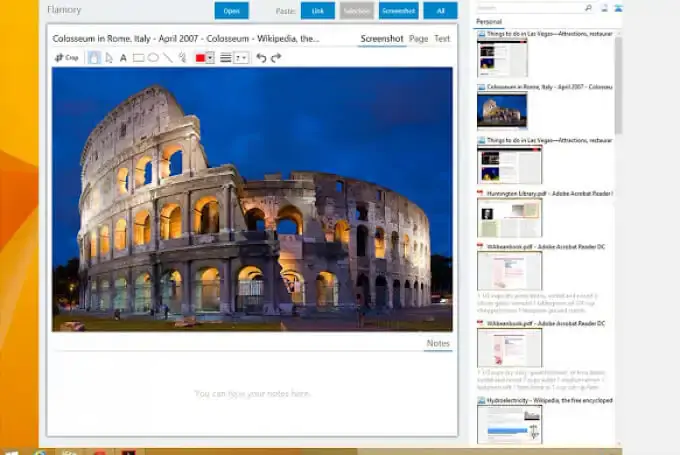Redo the last annotation
Image resolution: width=680 pixels, height=455 pixels.
[276, 58]
